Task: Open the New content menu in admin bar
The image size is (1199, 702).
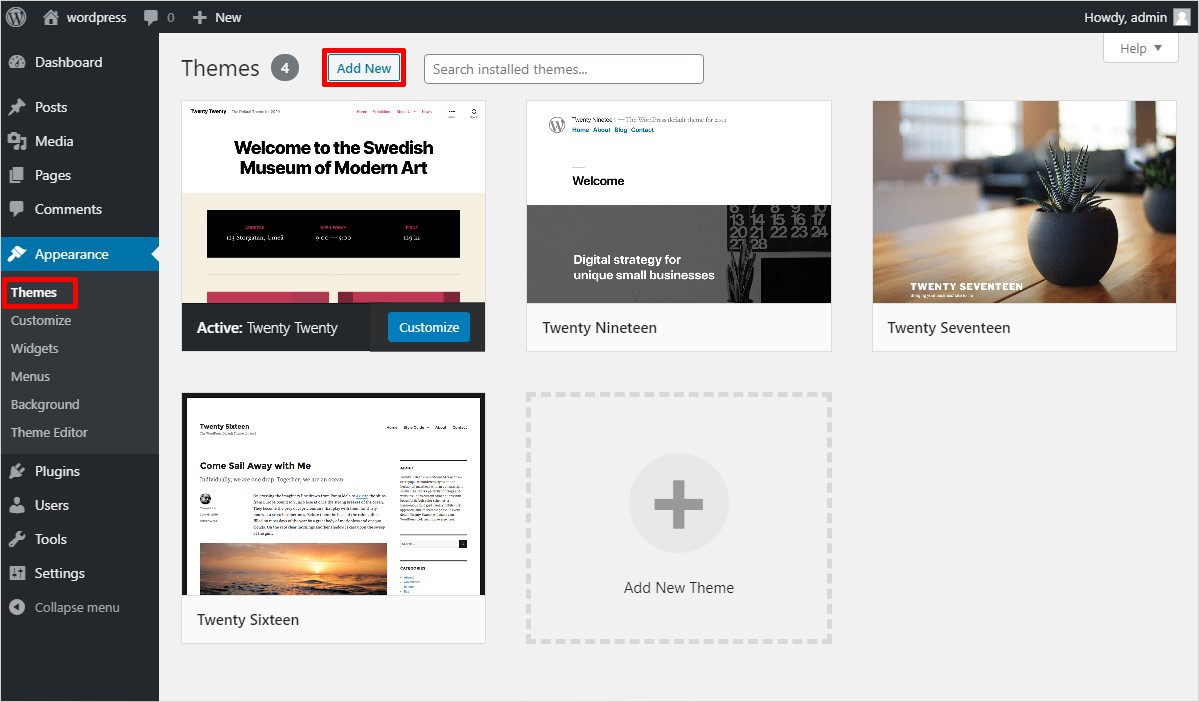Action: pos(217,17)
